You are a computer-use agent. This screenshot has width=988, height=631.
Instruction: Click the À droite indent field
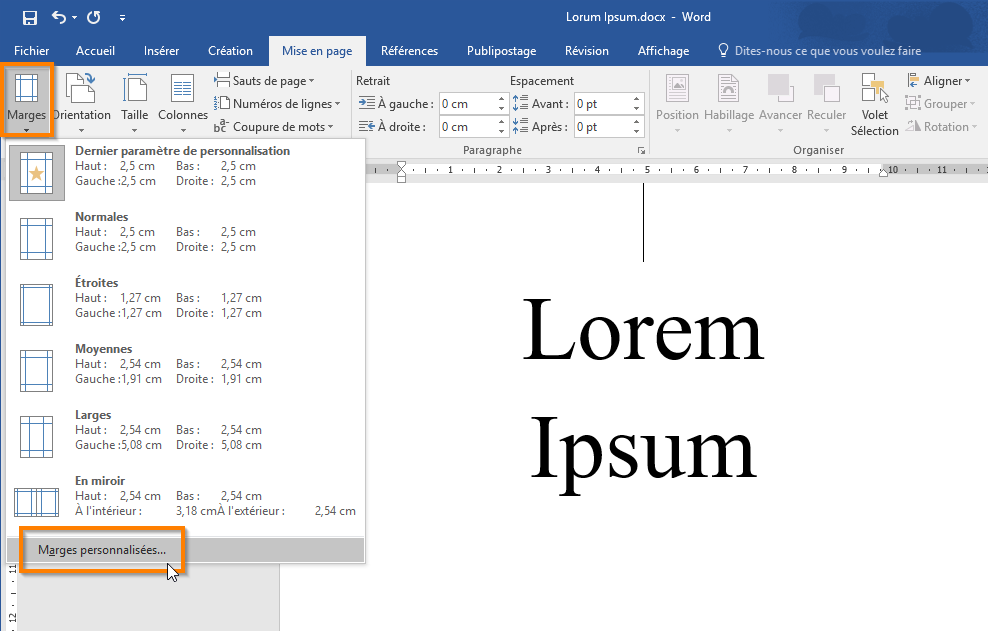point(468,127)
